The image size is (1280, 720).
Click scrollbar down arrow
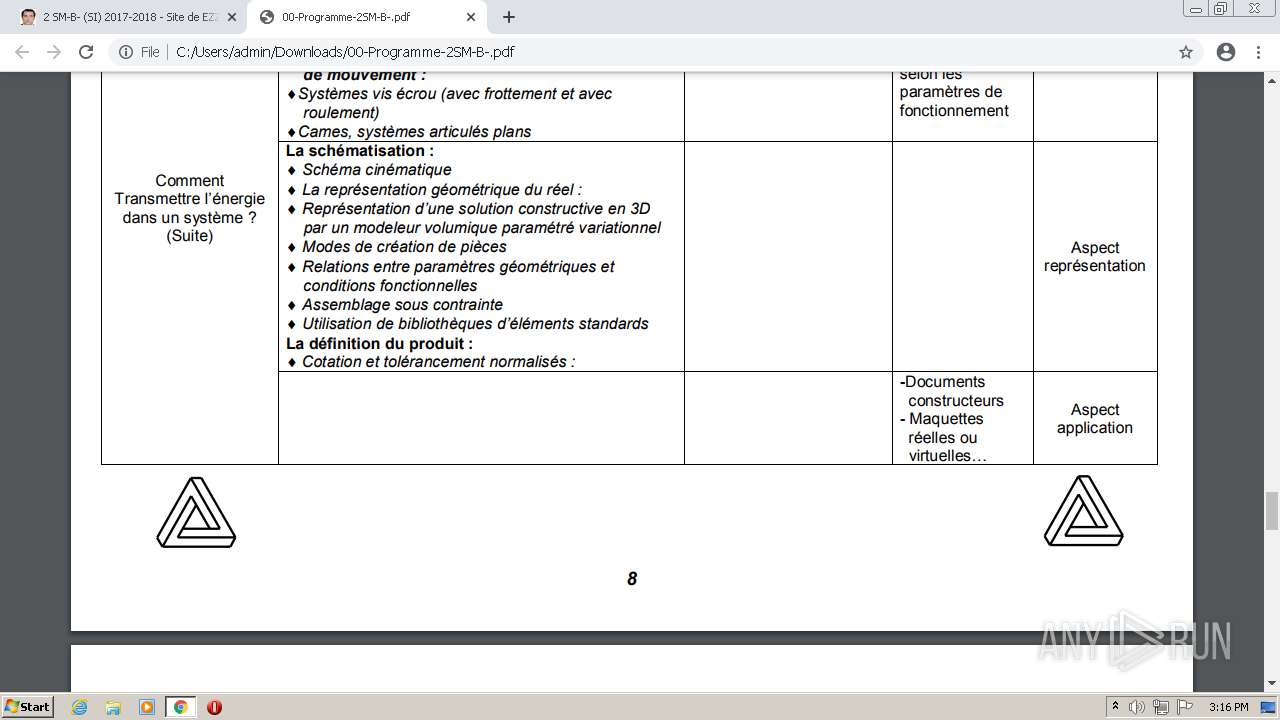coord(1272,683)
